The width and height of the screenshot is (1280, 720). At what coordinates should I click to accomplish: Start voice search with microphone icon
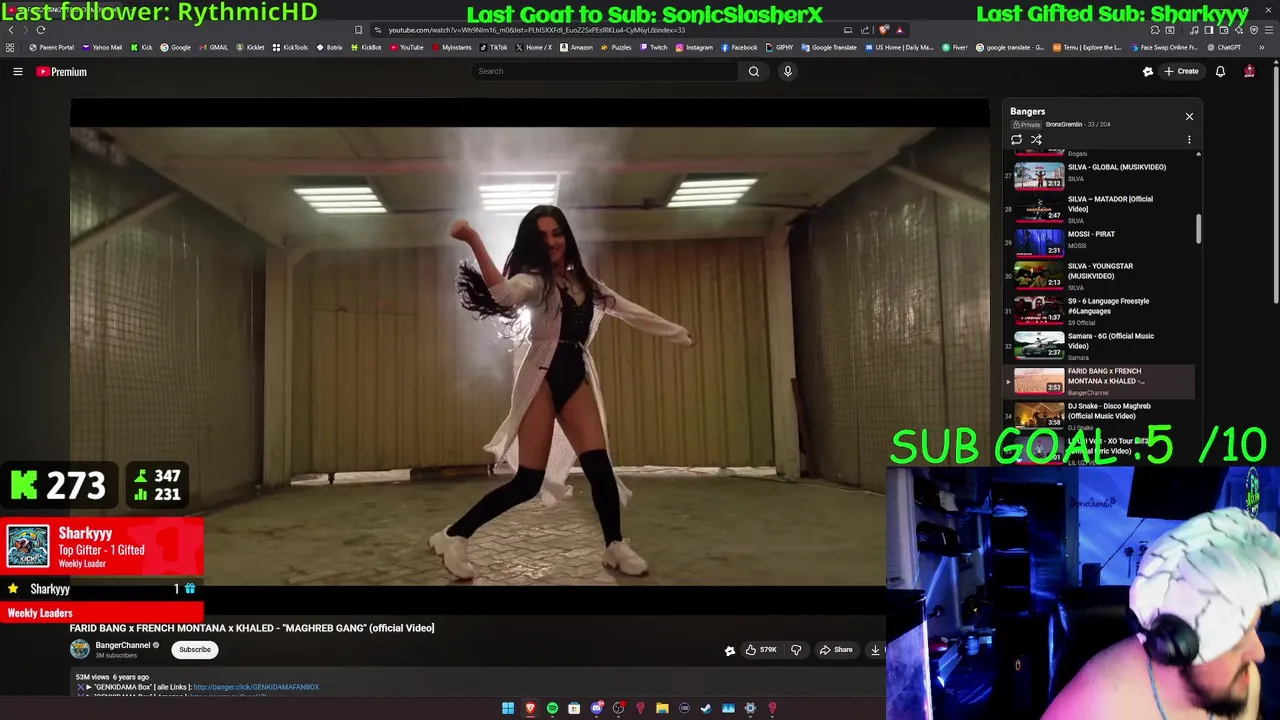[788, 71]
